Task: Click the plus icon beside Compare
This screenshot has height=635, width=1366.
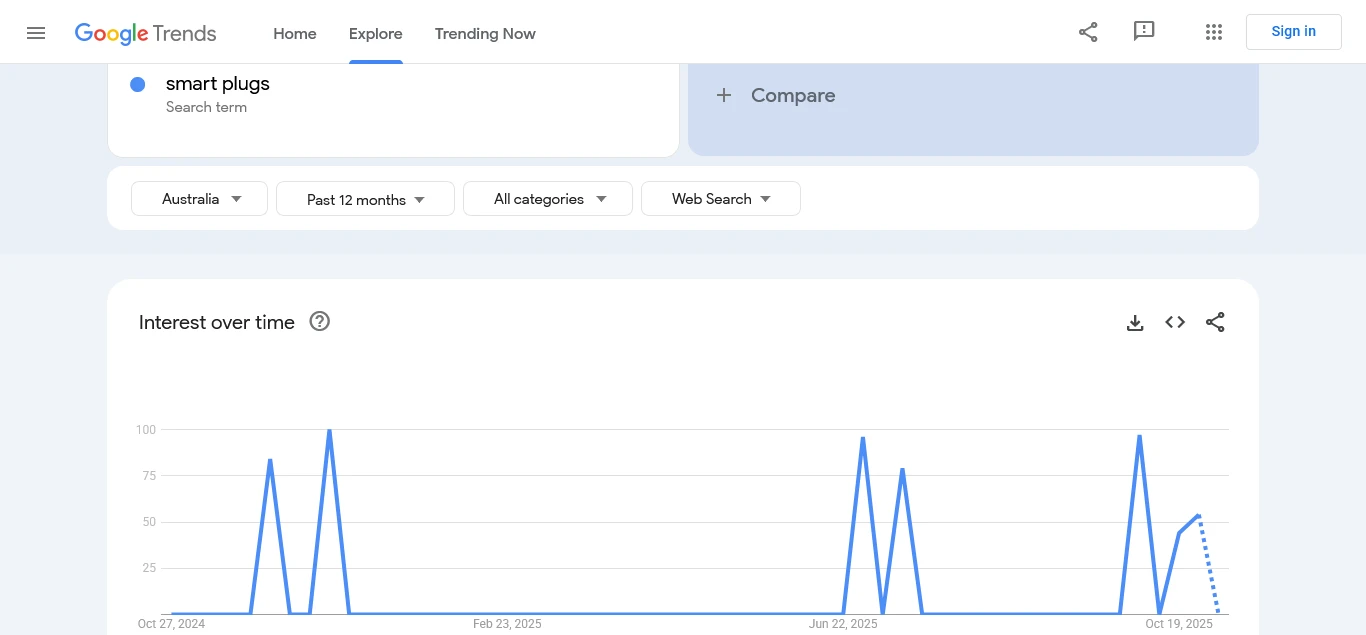Action: click(x=724, y=96)
